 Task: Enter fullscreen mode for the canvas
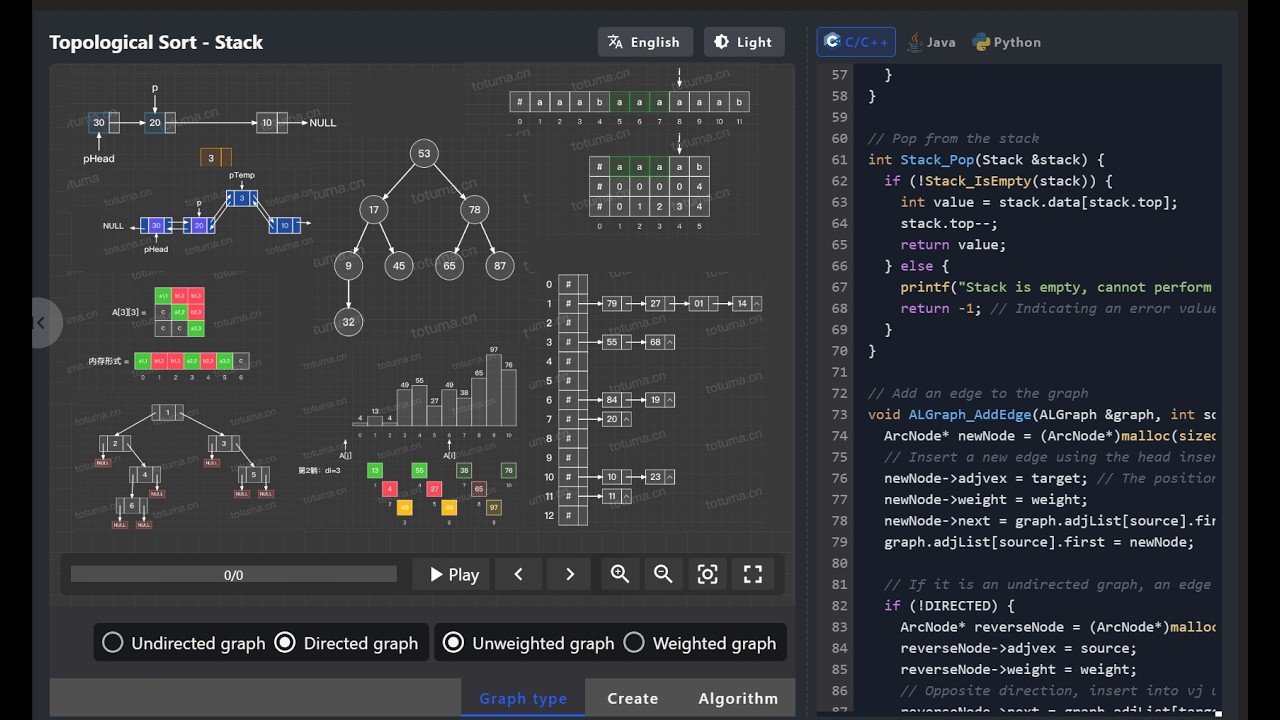click(753, 574)
